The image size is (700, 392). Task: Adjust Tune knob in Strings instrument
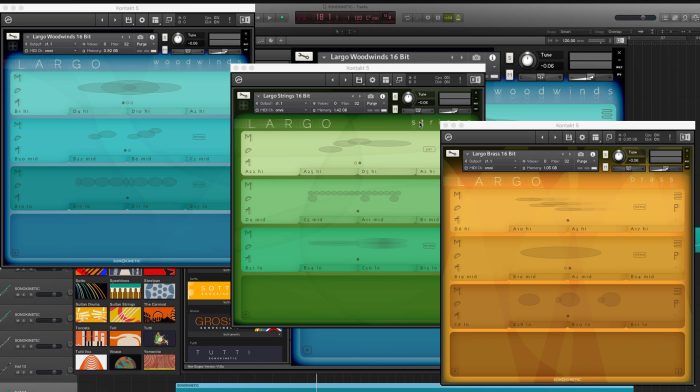pos(408,98)
